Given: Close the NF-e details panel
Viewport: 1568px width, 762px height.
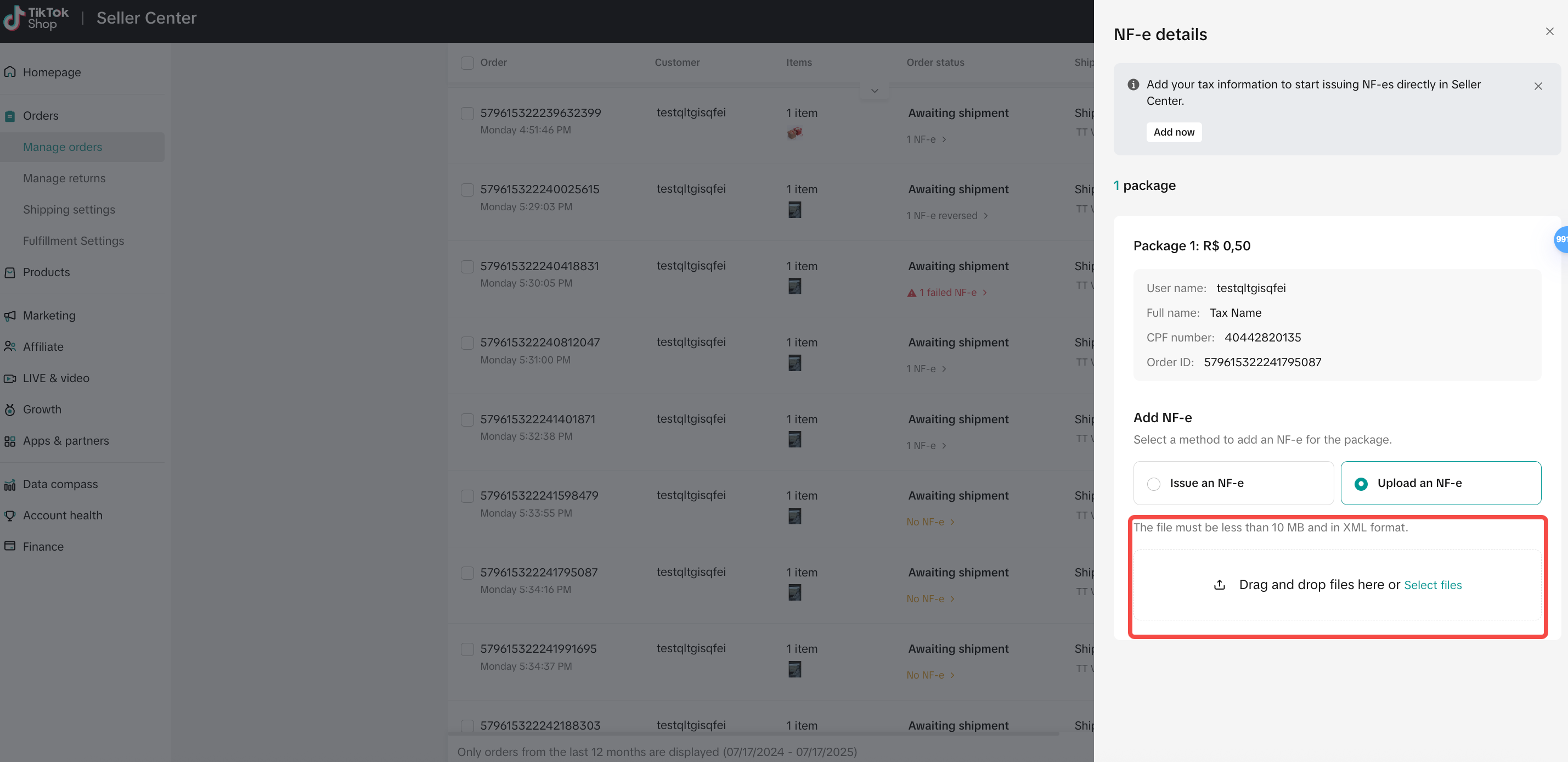Looking at the screenshot, I should [1549, 32].
